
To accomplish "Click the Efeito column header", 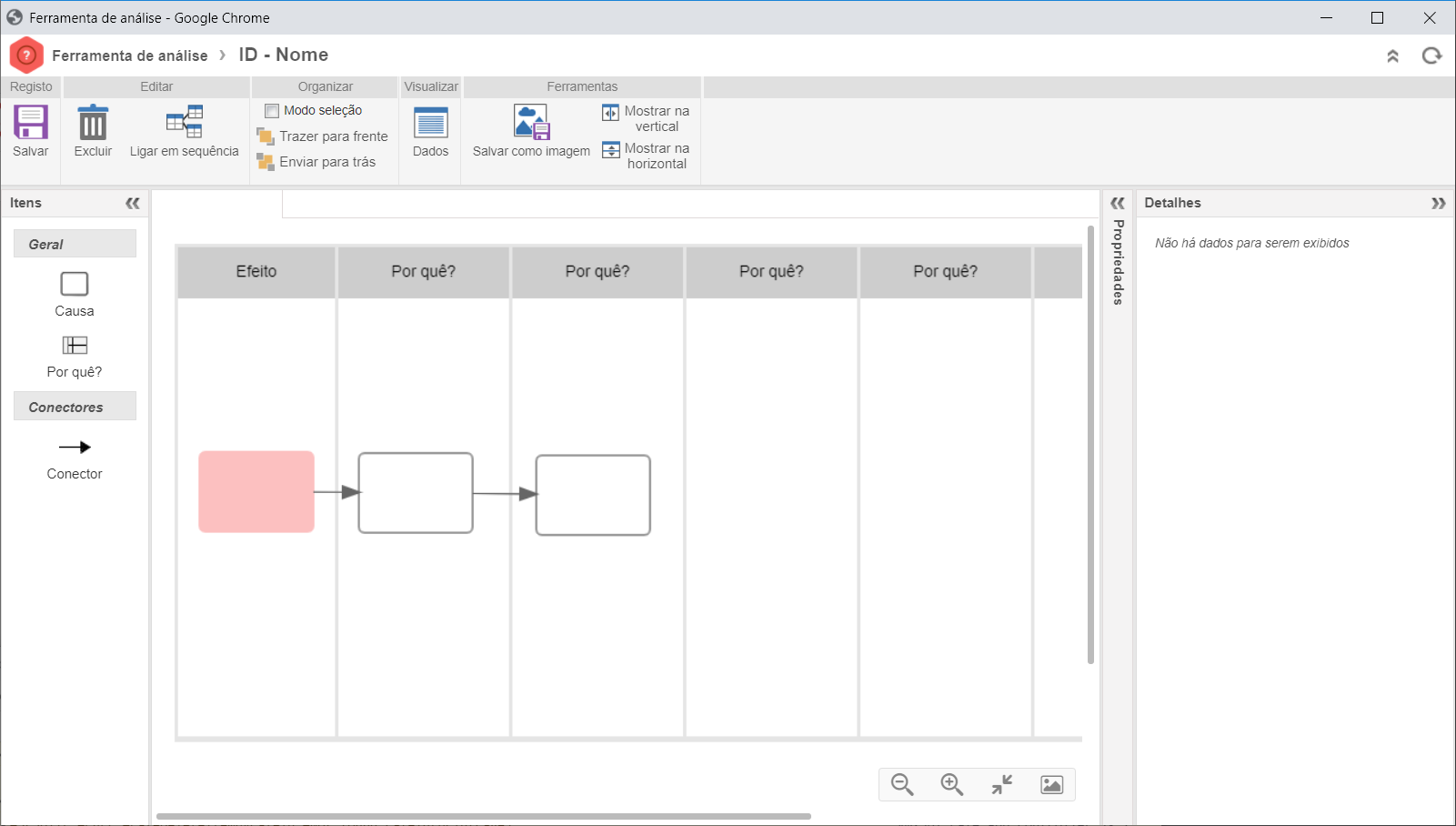I will (256, 272).
